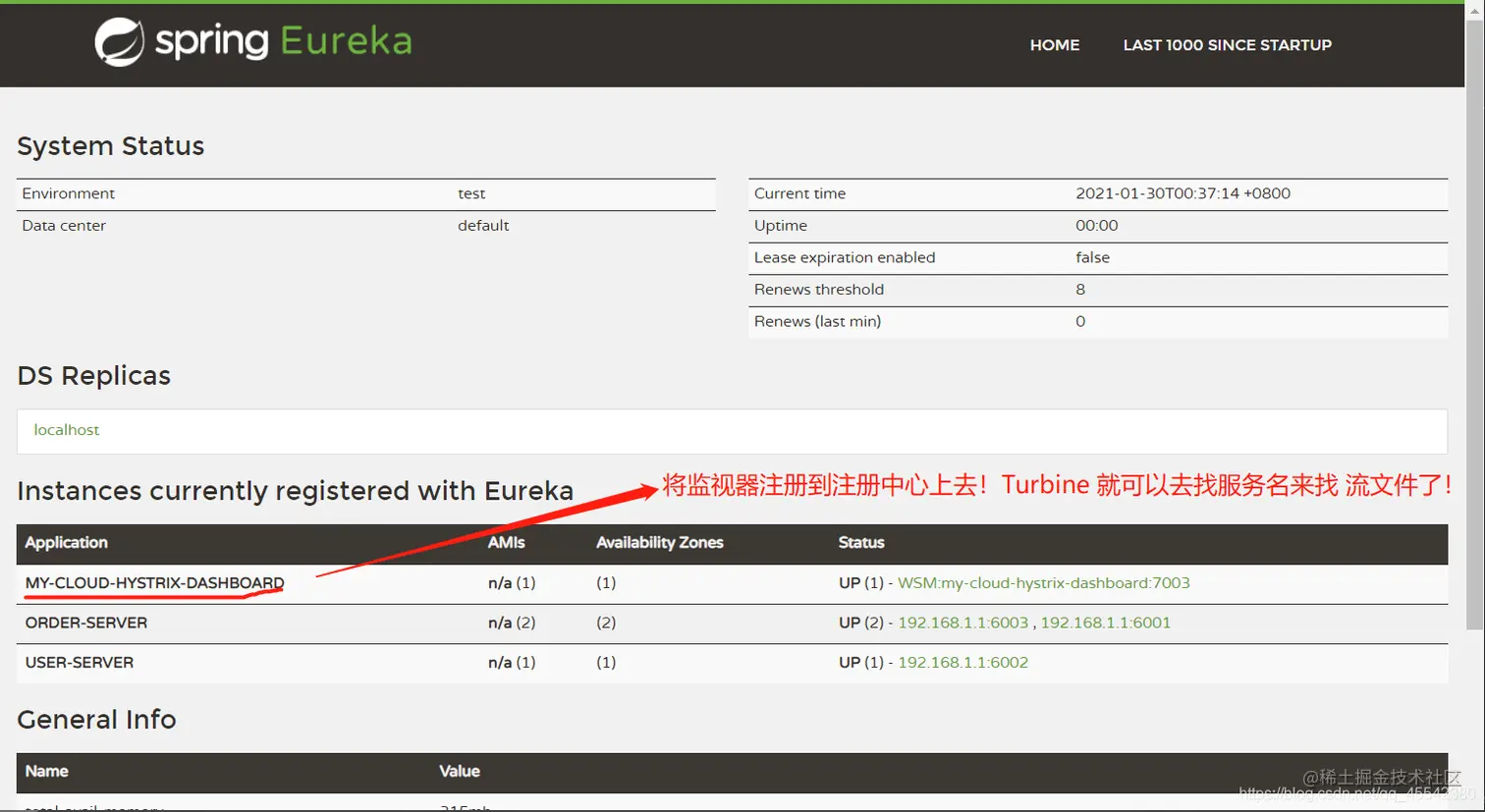Click the lease expiration value false
The image size is (1485, 812).
(1092, 257)
